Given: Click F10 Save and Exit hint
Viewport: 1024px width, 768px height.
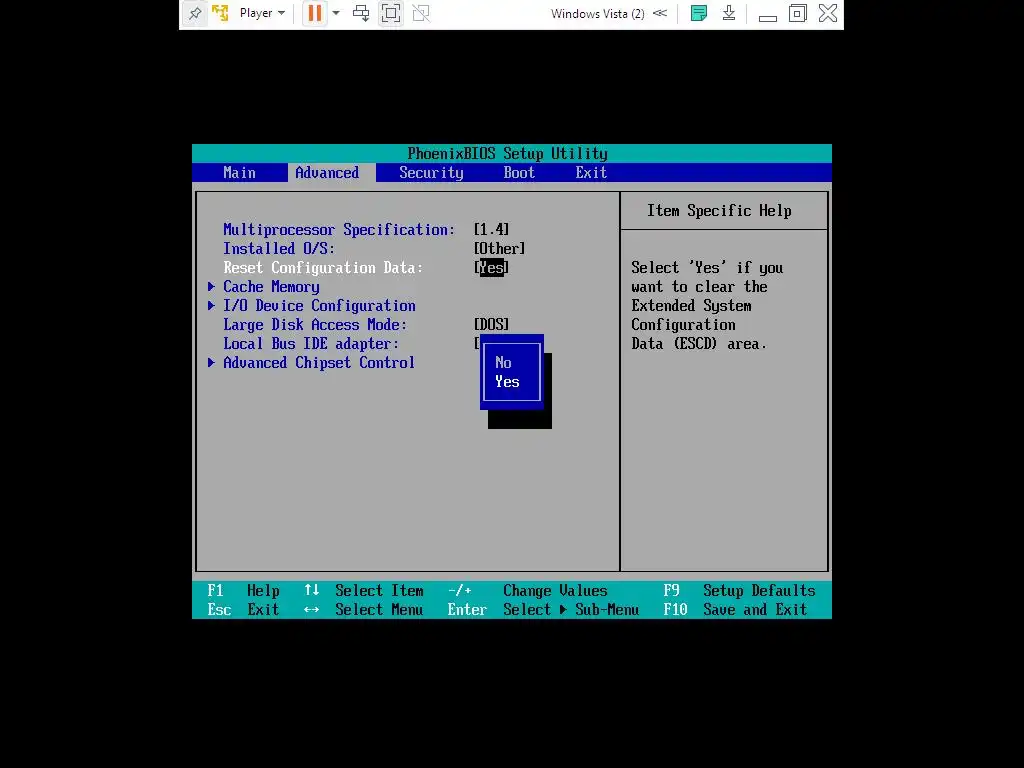Looking at the screenshot, I should 735,610.
